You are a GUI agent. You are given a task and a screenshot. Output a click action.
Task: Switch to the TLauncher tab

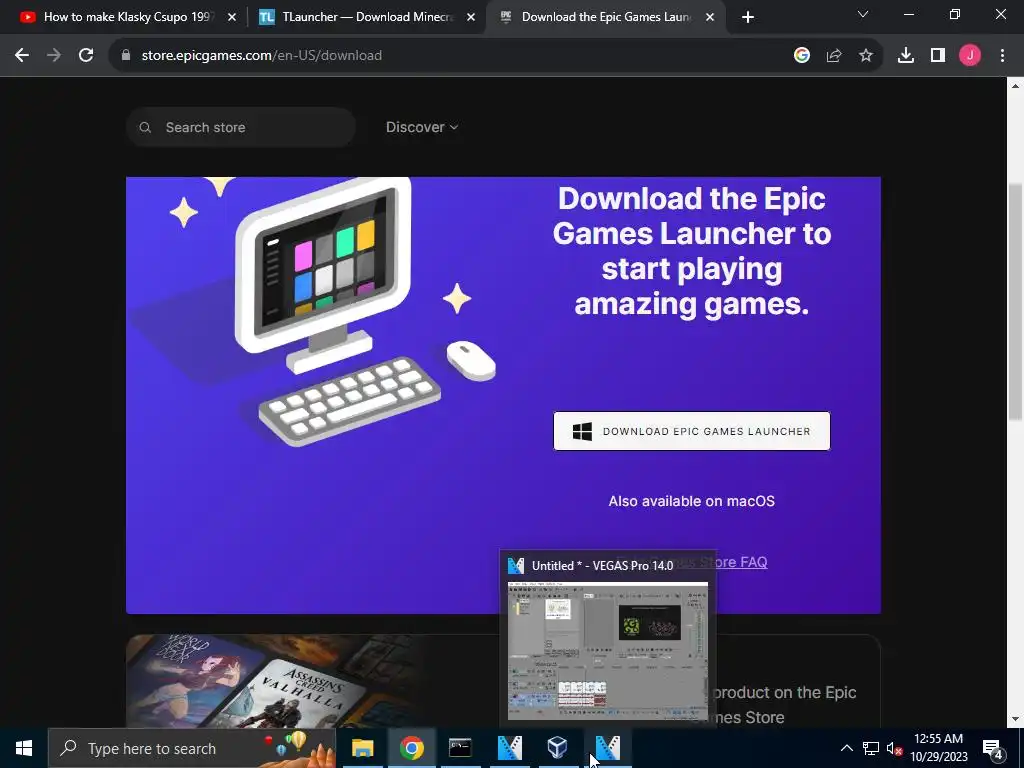pyautogui.click(x=367, y=17)
